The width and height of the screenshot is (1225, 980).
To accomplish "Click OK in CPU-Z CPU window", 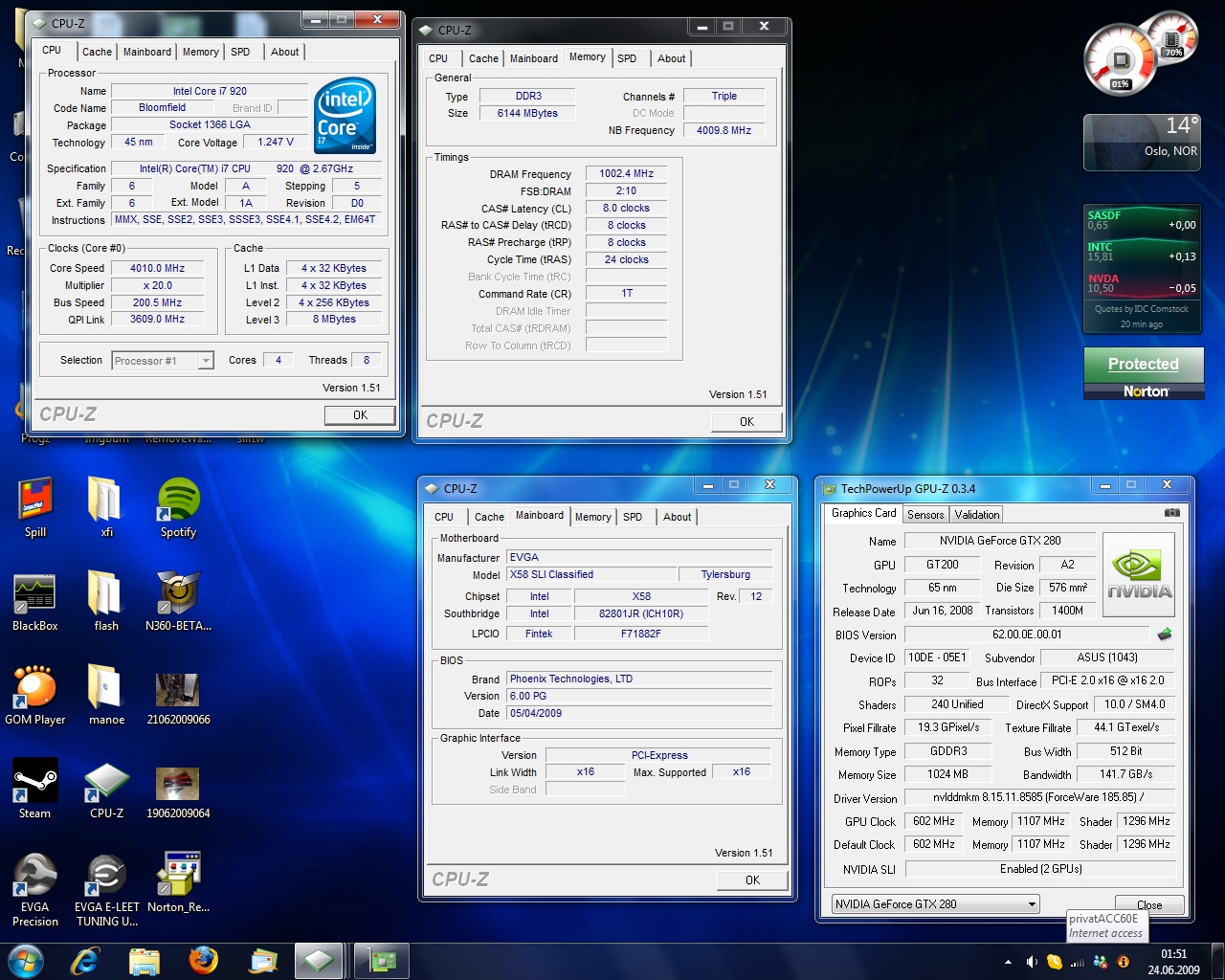I will click(360, 415).
